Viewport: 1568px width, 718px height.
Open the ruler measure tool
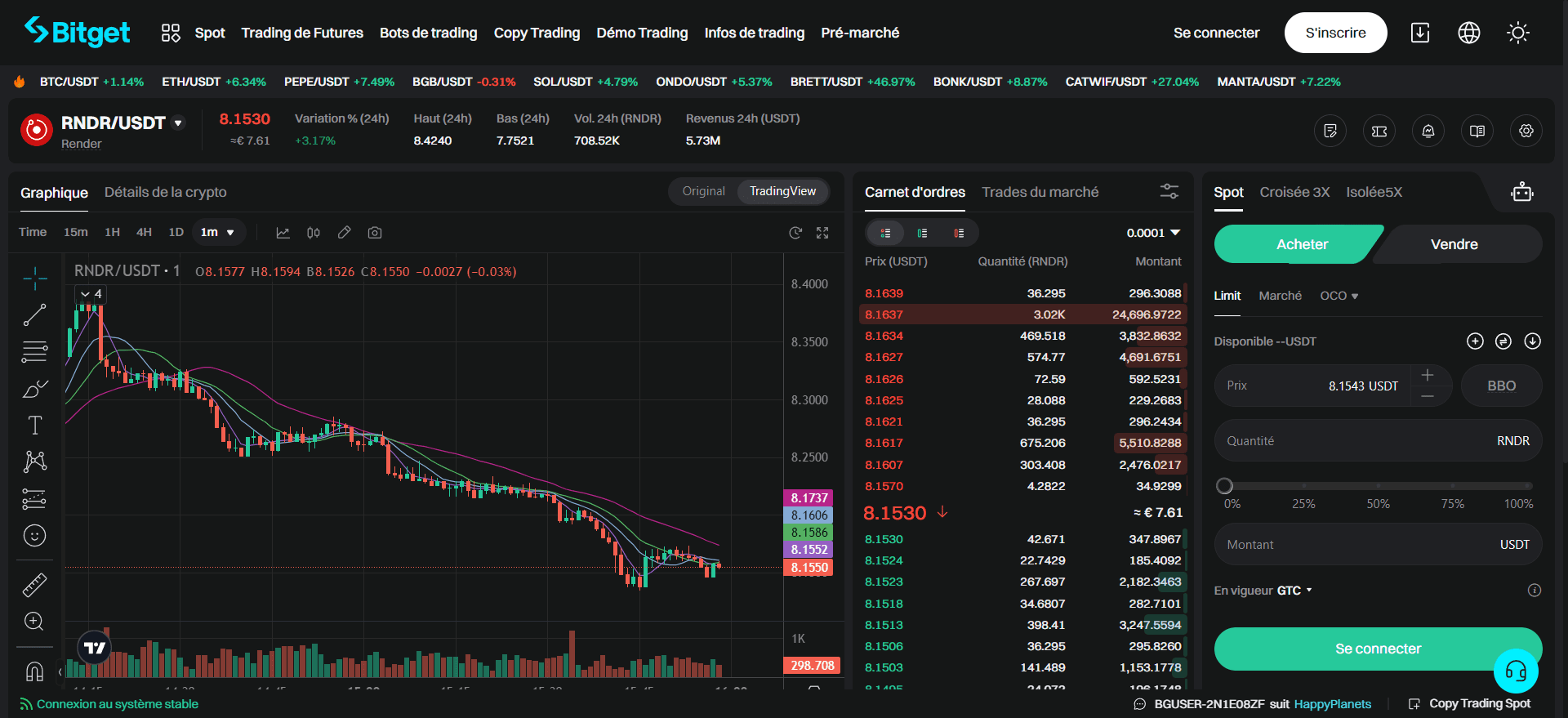[34, 585]
